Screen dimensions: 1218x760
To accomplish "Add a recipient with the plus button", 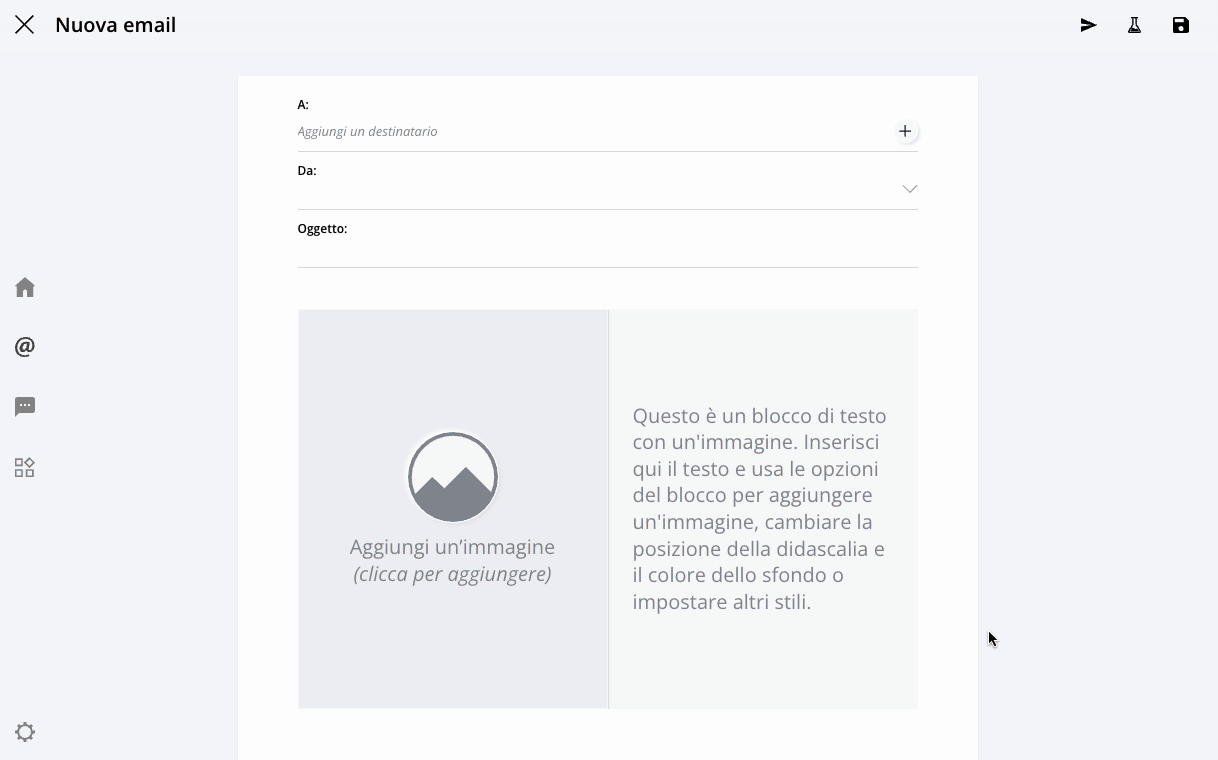I will point(905,131).
